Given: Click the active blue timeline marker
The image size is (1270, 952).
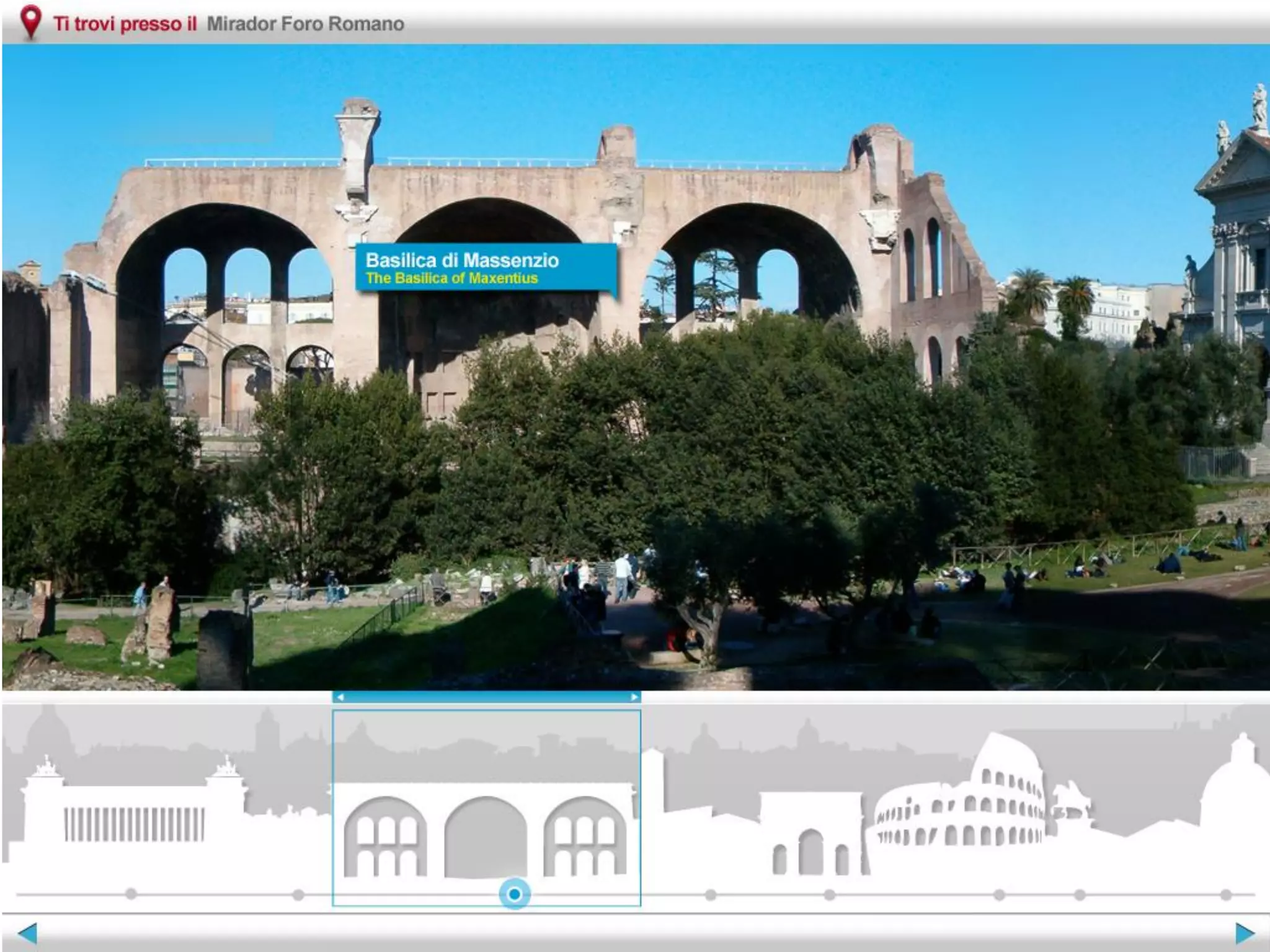Looking at the screenshot, I should coord(514,894).
